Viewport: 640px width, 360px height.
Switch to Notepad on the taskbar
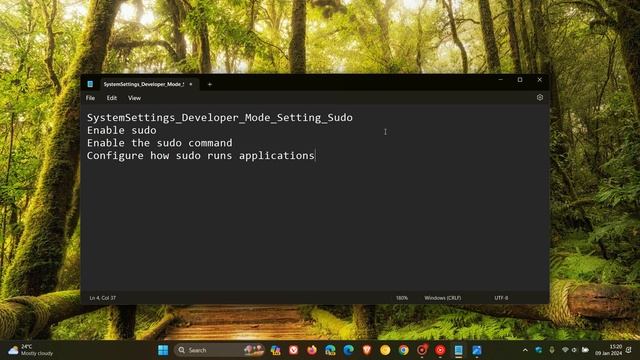[458, 350]
